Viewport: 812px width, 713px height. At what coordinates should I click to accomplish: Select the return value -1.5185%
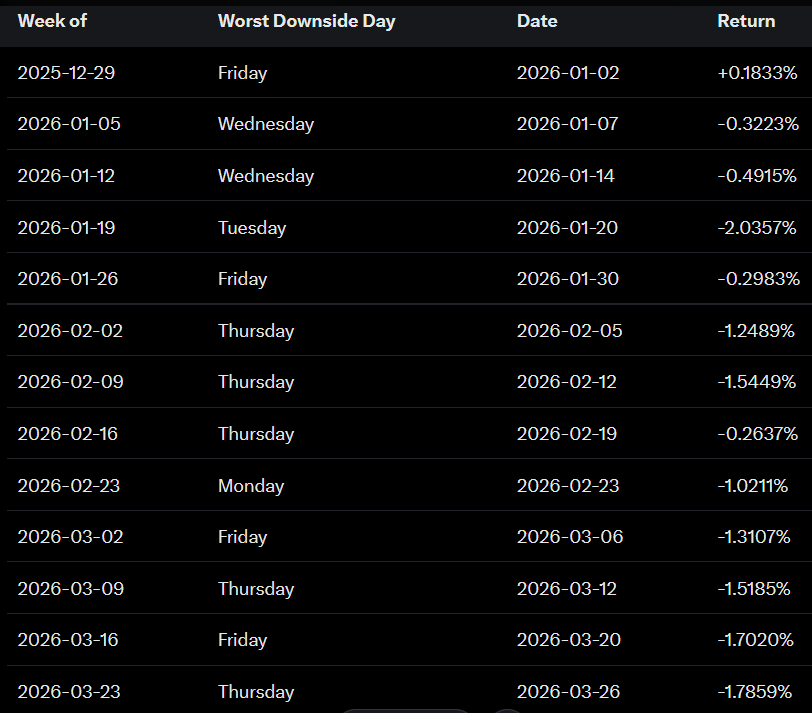[754, 588]
